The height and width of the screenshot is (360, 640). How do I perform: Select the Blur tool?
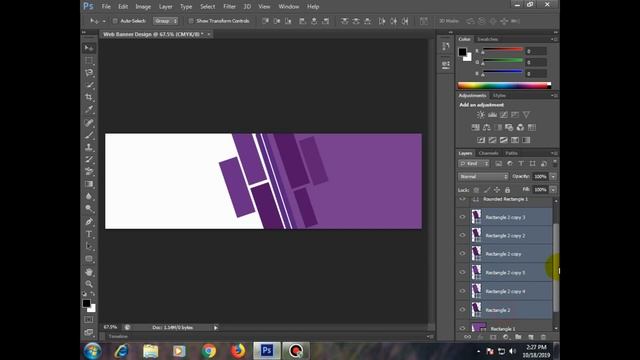[x=89, y=196]
